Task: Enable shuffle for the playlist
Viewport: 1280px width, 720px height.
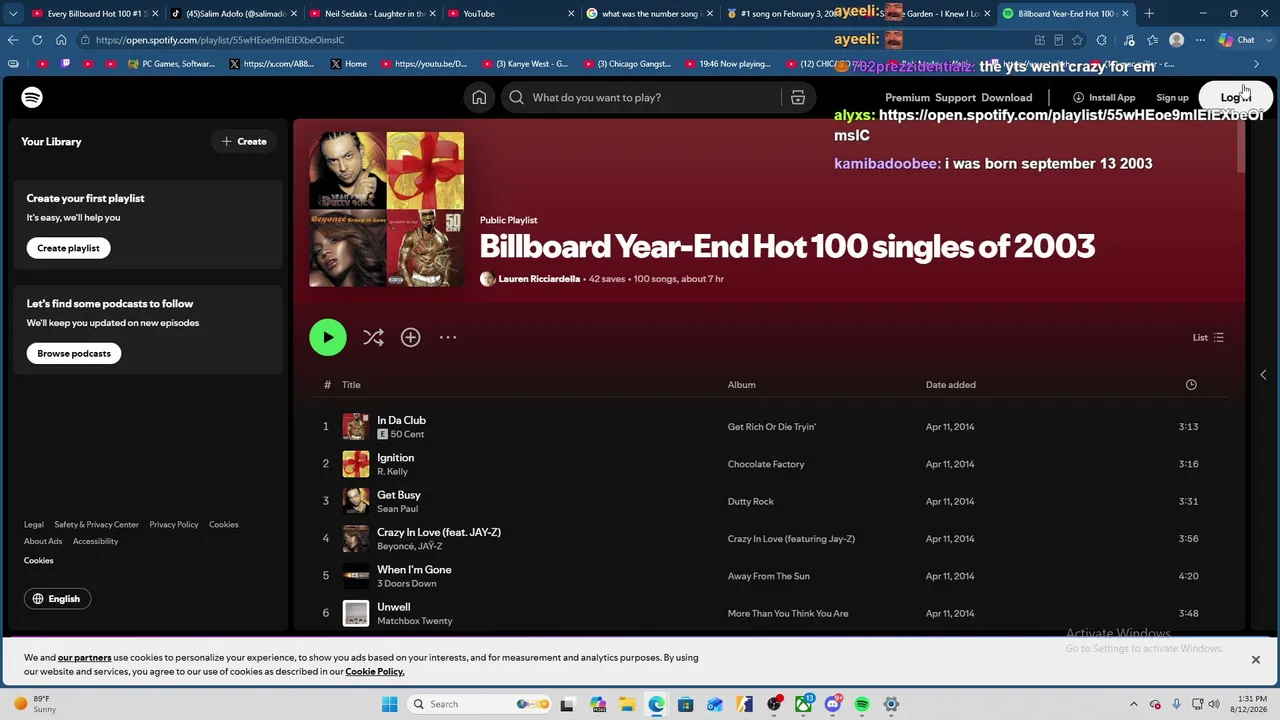Action: pos(373,337)
